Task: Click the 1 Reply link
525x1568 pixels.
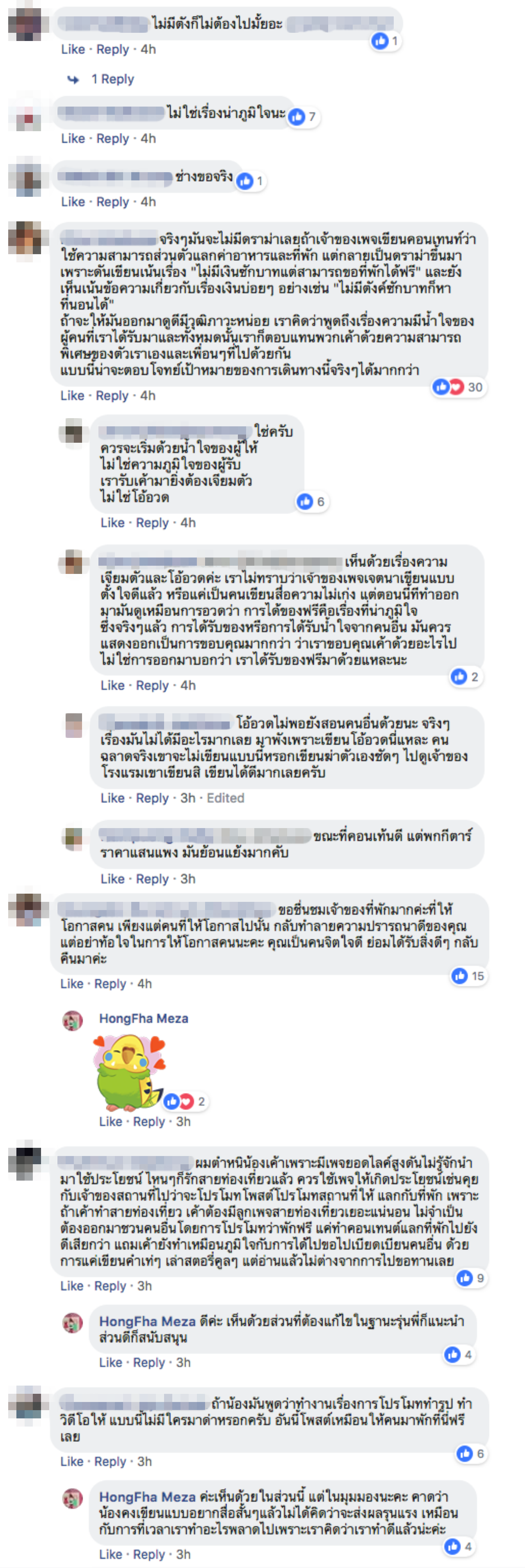Action: pyautogui.click(x=113, y=79)
